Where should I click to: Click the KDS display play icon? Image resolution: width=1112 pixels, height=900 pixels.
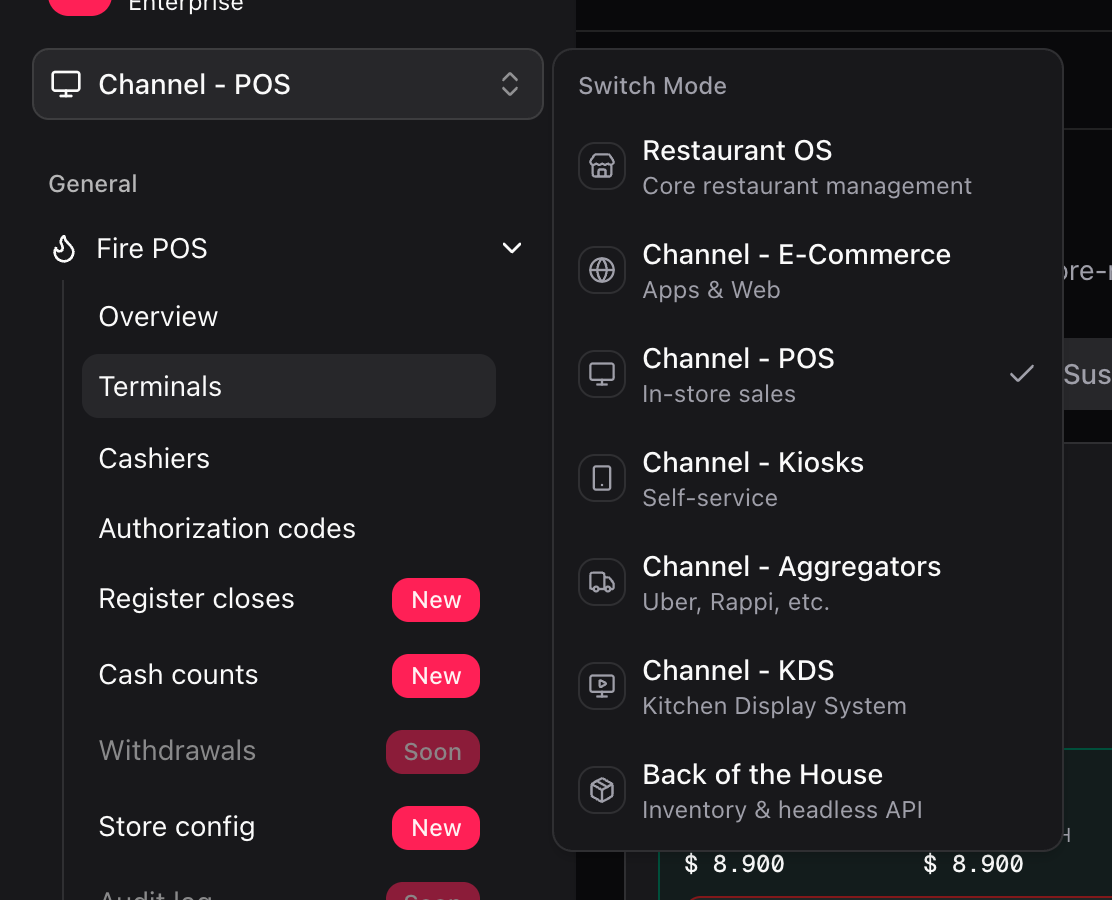pos(602,686)
